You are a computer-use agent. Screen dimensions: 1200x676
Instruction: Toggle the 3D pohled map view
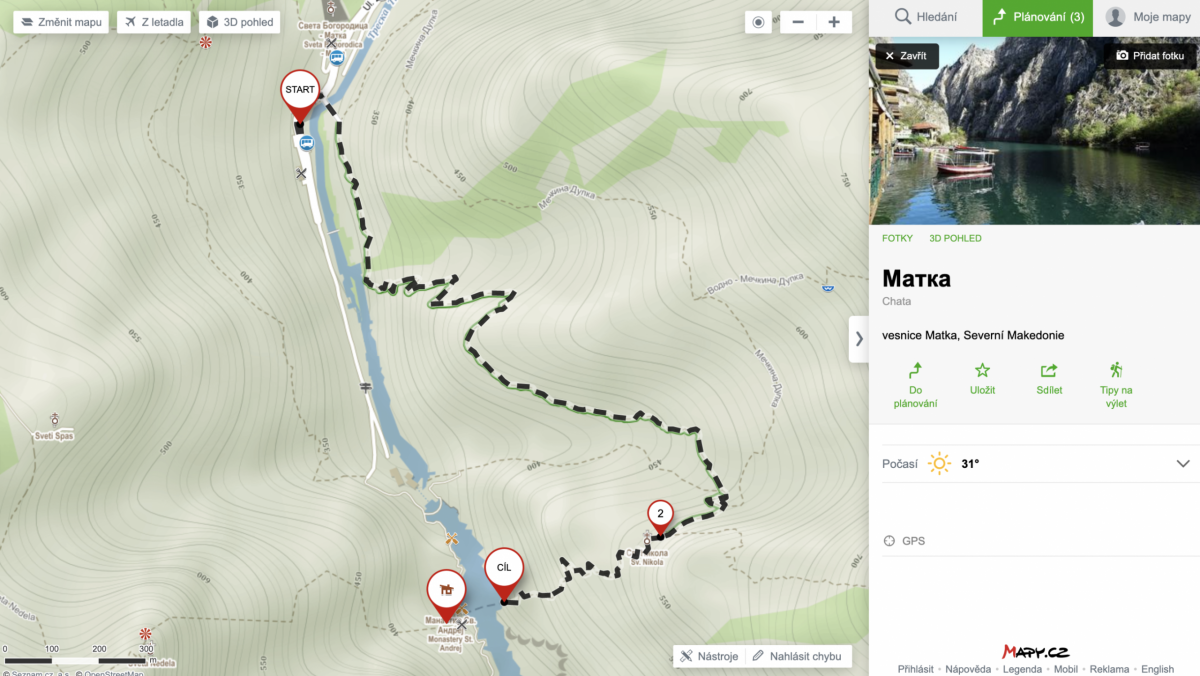(x=240, y=22)
